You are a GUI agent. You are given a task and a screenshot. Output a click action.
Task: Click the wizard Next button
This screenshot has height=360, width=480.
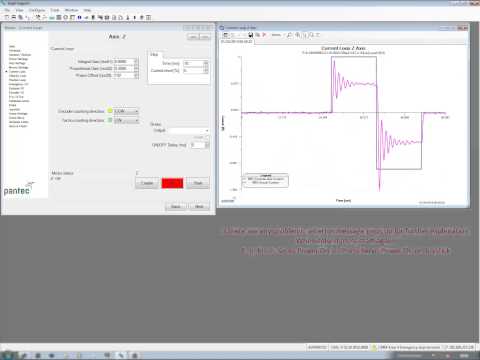(x=199, y=206)
